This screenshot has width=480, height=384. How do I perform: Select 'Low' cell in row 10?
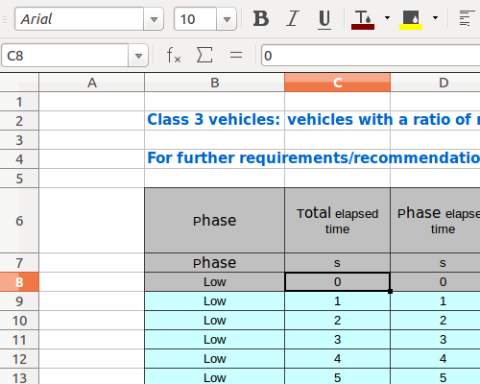coord(215,321)
